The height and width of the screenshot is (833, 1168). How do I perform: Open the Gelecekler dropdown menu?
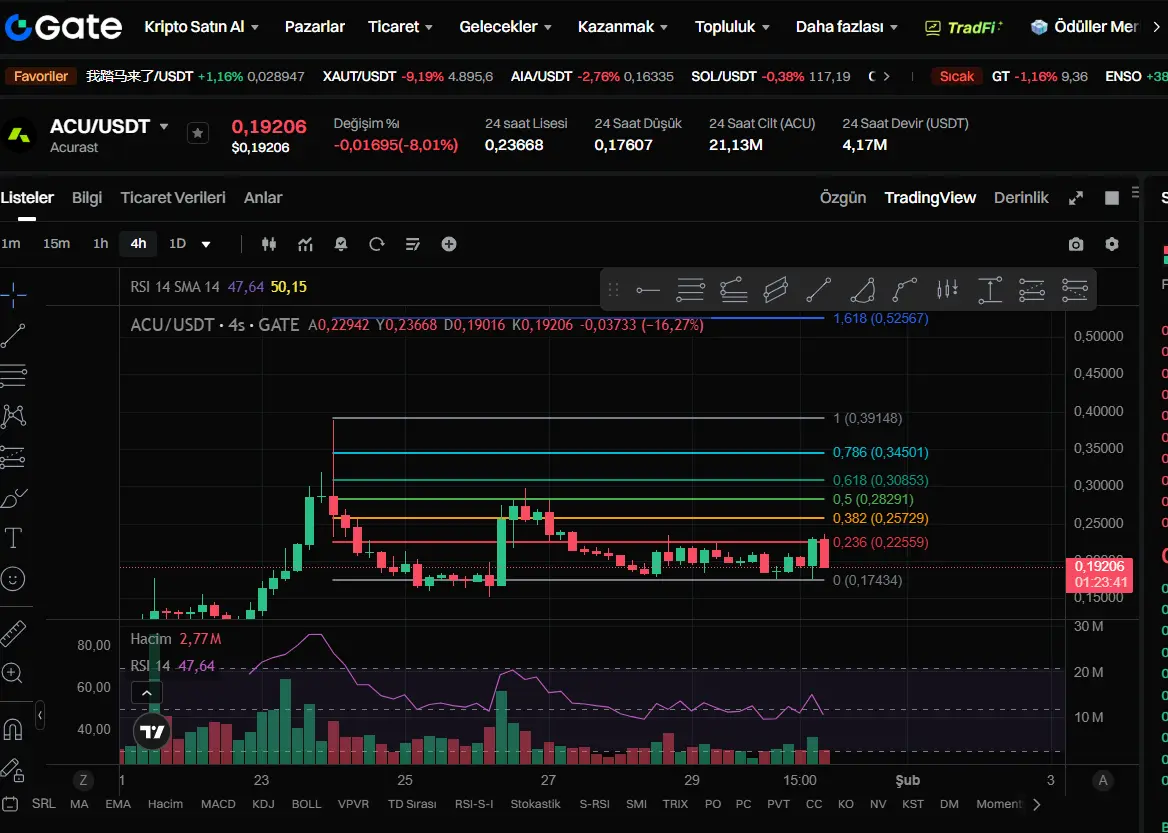506,27
